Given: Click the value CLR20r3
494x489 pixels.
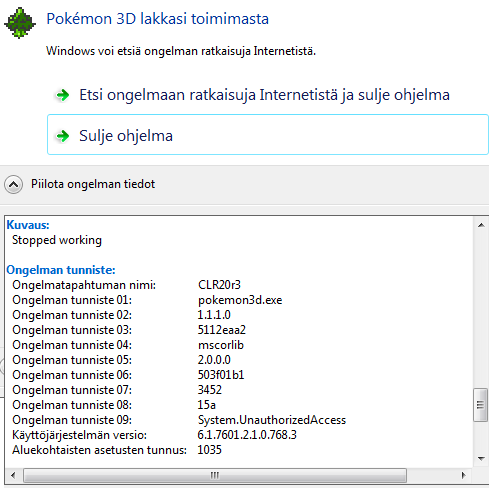Looking at the screenshot, I should point(219,285).
